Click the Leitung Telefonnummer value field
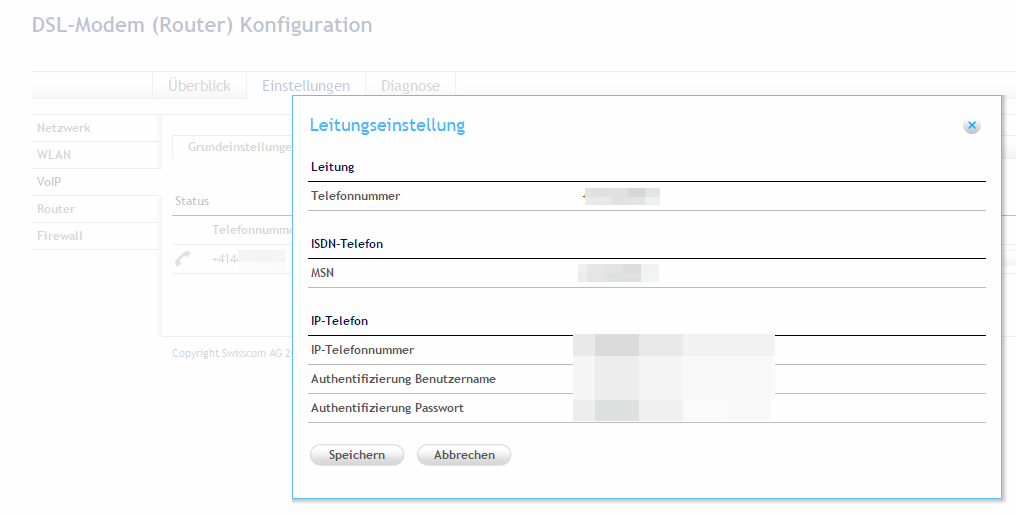The image size is (1016, 516). [621, 196]
